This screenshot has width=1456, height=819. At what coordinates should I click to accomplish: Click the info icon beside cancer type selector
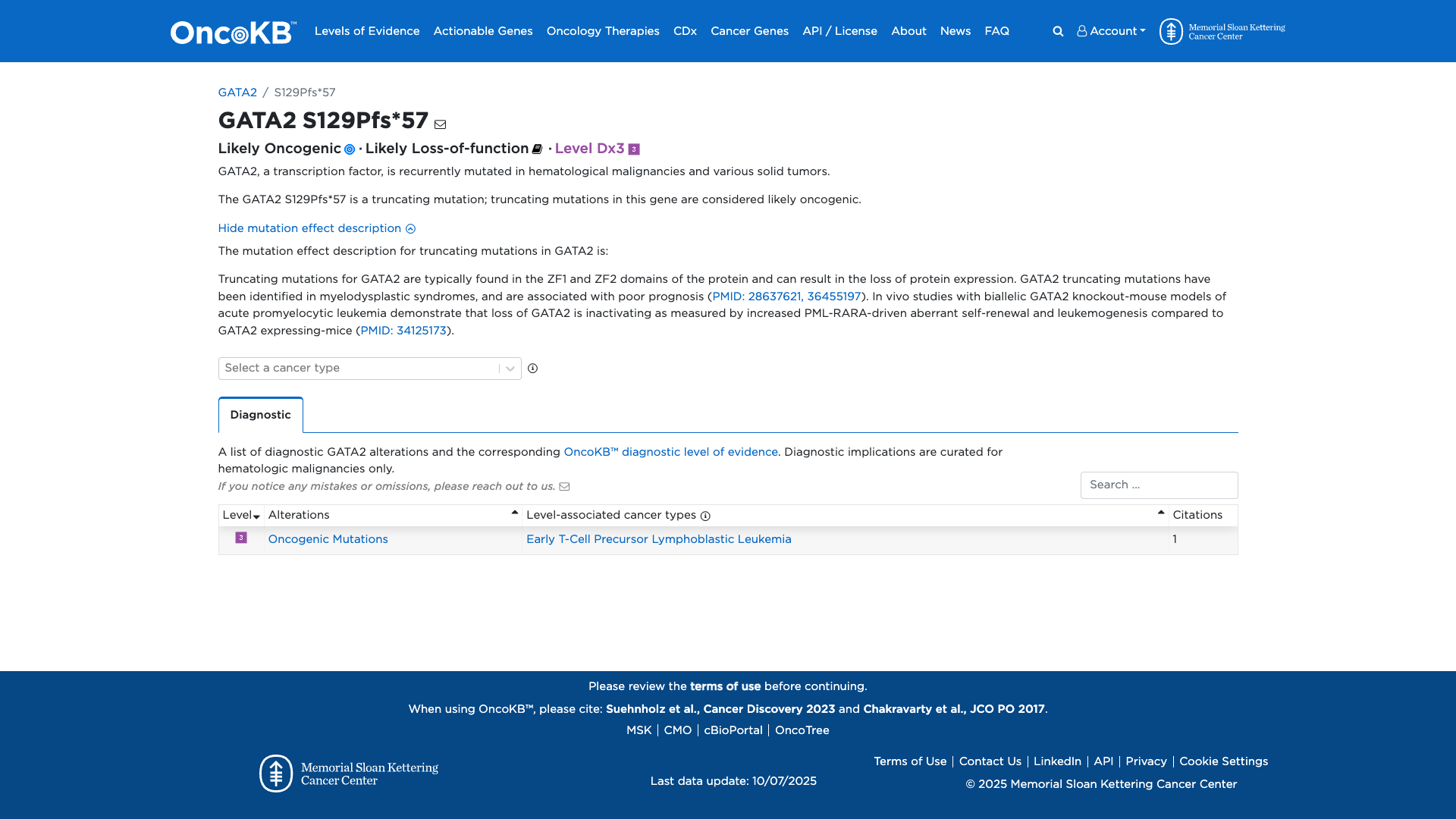point(532,369)
